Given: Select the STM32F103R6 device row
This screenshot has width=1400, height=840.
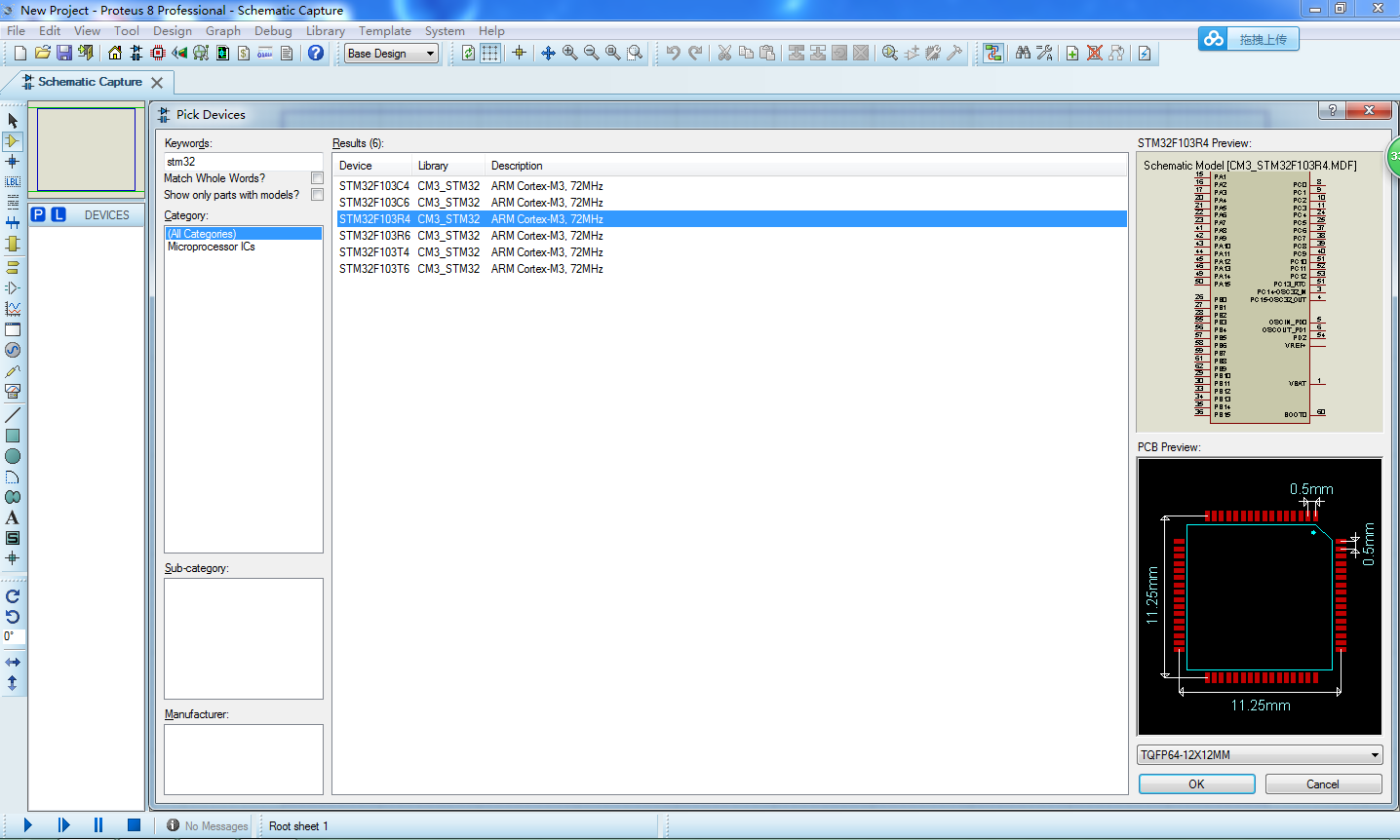Looking at the screenshot, I should 731,236.
